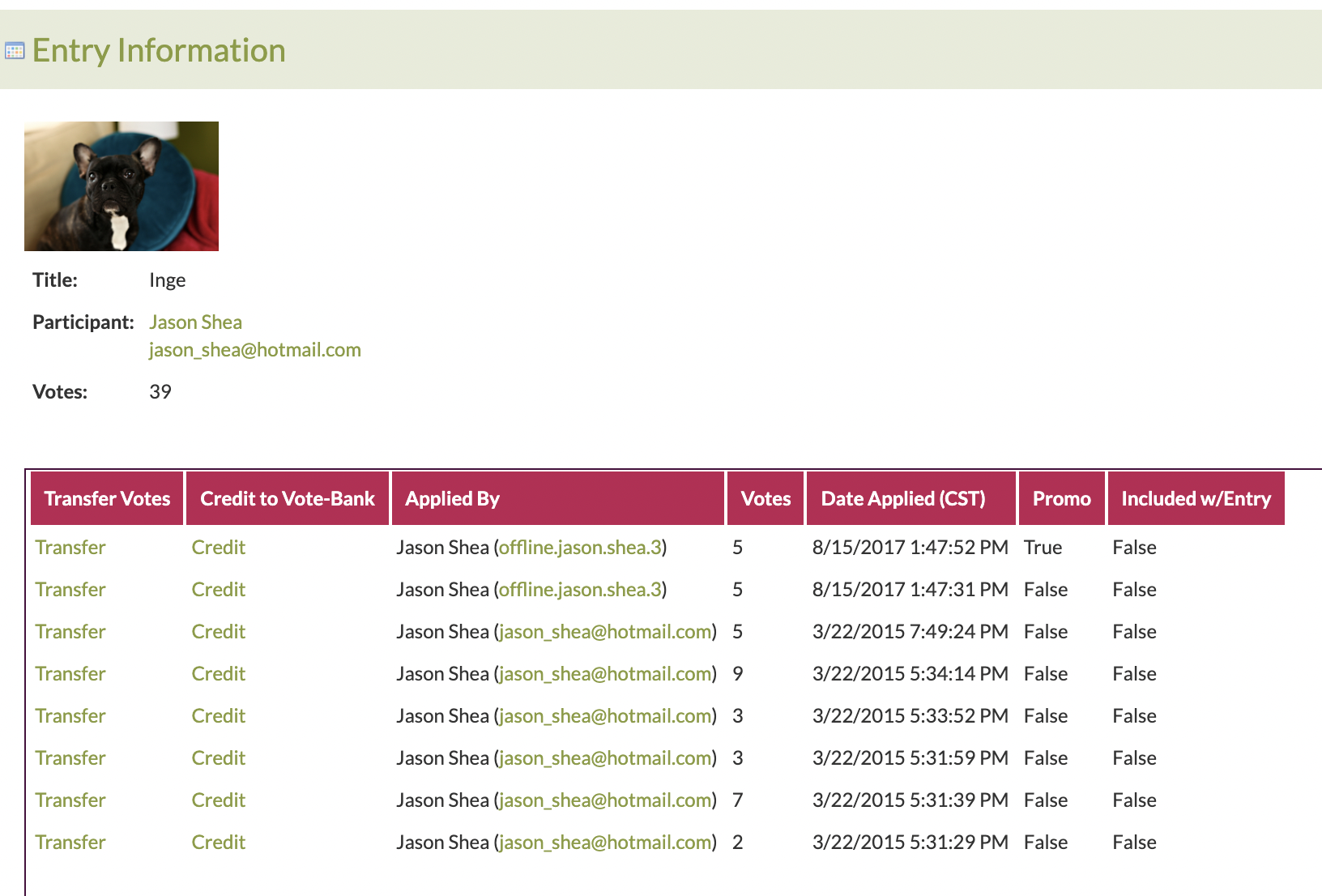Click Transfer for the 8/15/2017 1:47:31 PM row
The width and height of the screenshot is (1322, 896).
70,590
